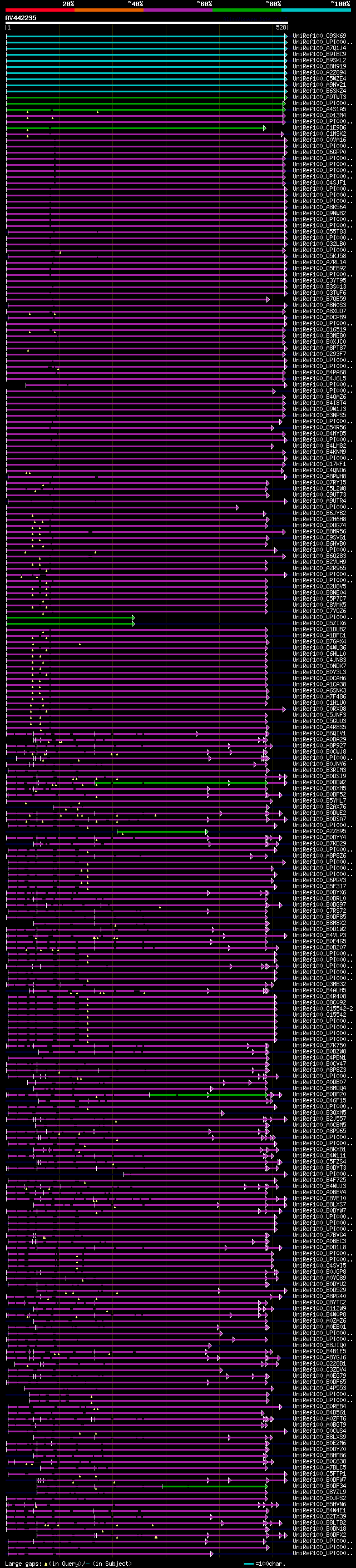Open hit UniRef100_B9SKL2
Screen dimensions: 356x1568
(319, 60)
